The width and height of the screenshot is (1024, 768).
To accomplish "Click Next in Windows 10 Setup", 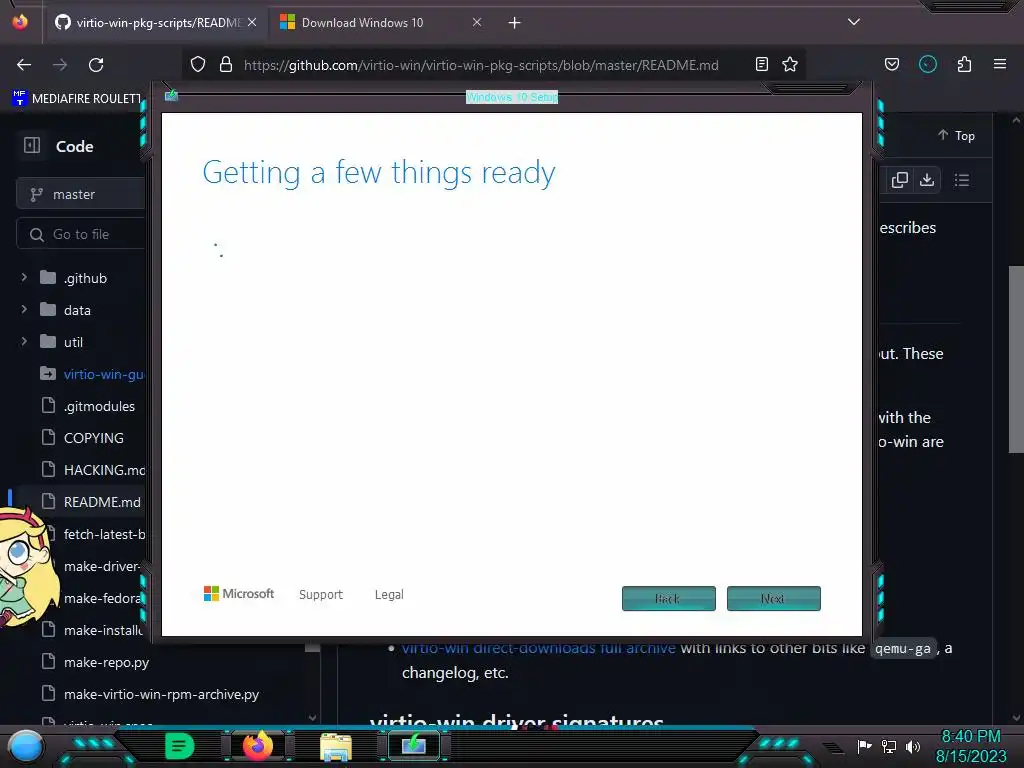I will (x=774, y=598).
